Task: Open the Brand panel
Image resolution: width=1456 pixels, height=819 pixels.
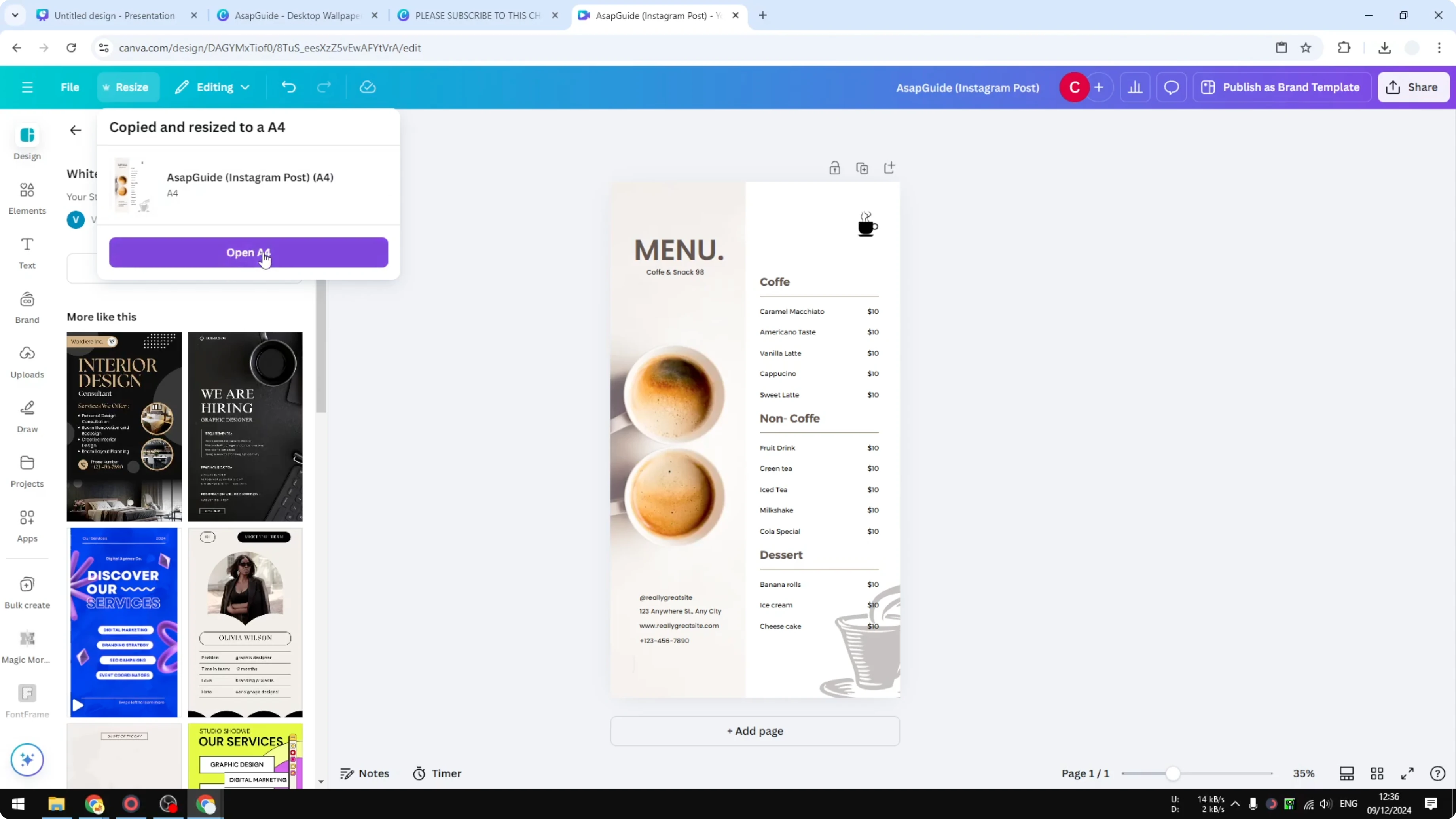Action: pos(27,307)
